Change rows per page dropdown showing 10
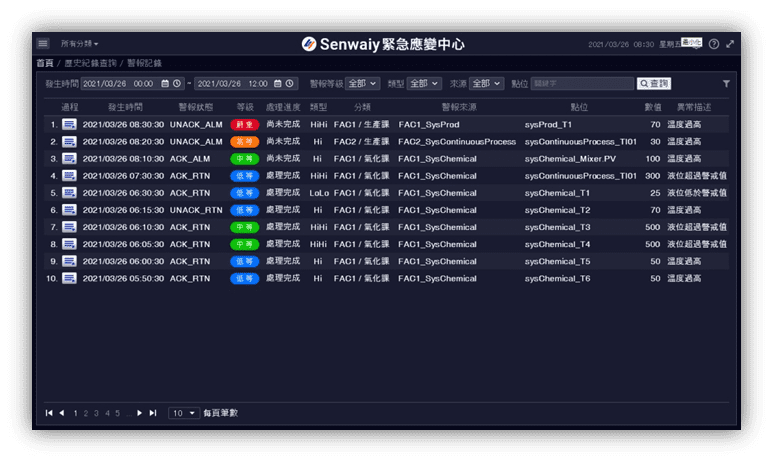 pos(184,413)
